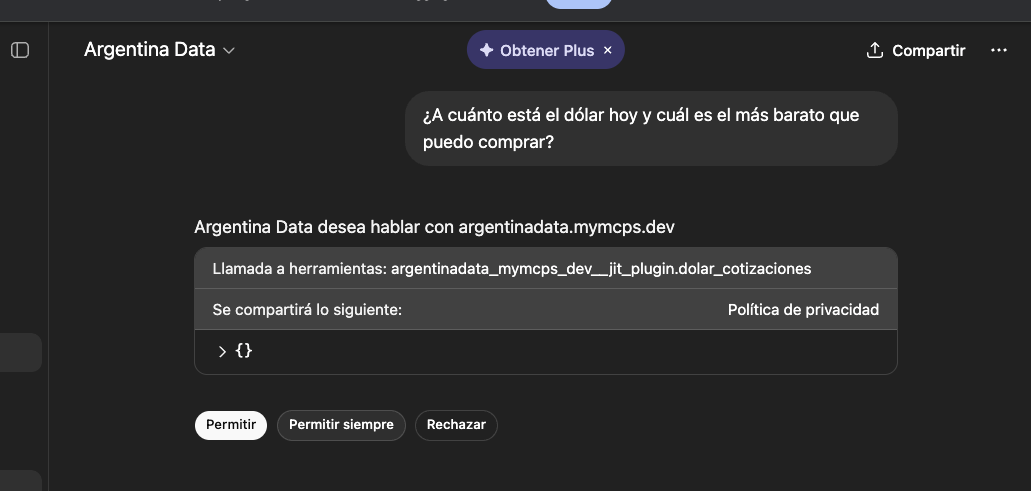The image size is (1031, 491).
Task: Expand the {} shared data disclosure
Action: (x=222, y=351)
